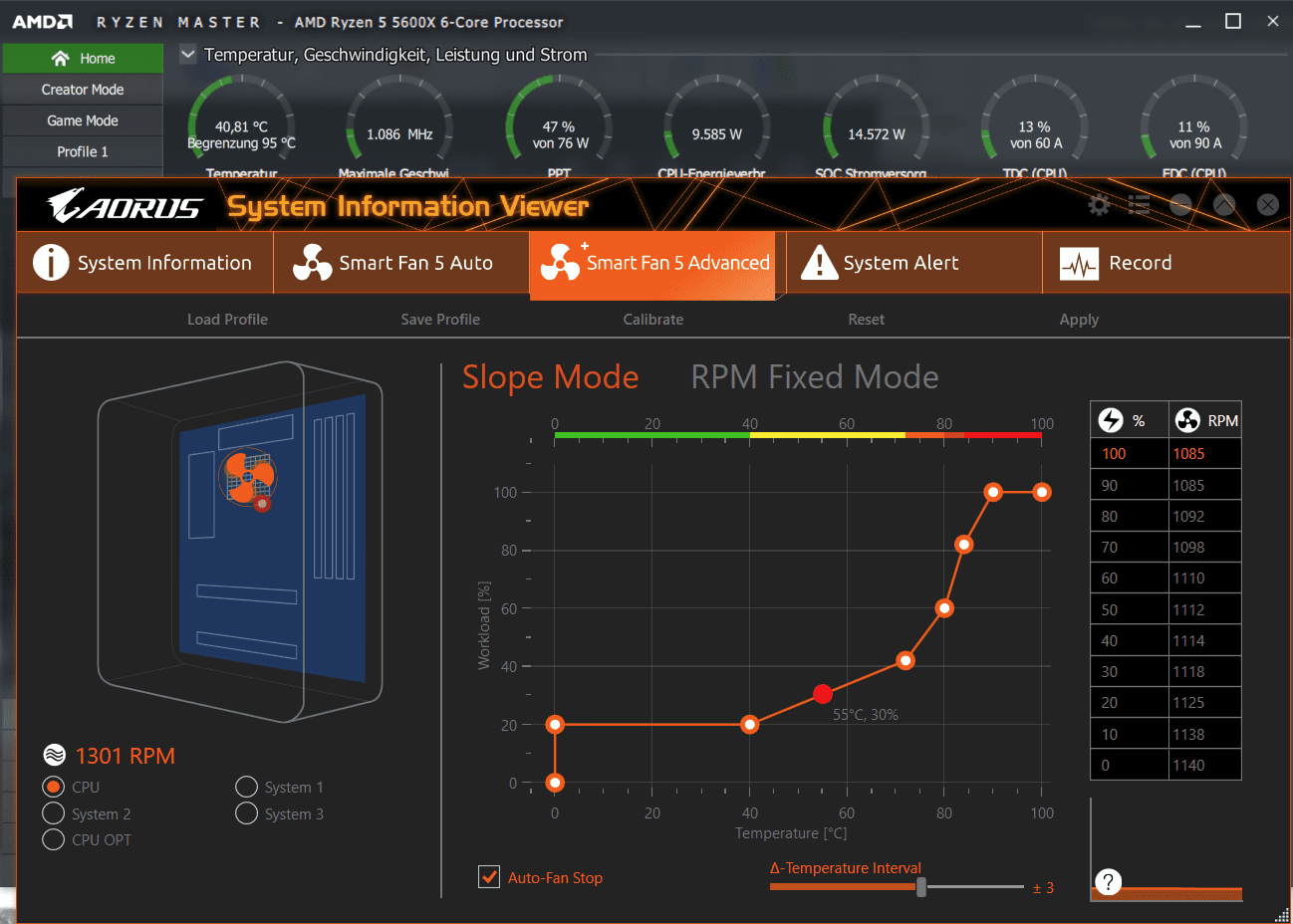Select the System 2 fan radio button
The height and width of the screenshot is (924, 1293).
coord(53,813)
